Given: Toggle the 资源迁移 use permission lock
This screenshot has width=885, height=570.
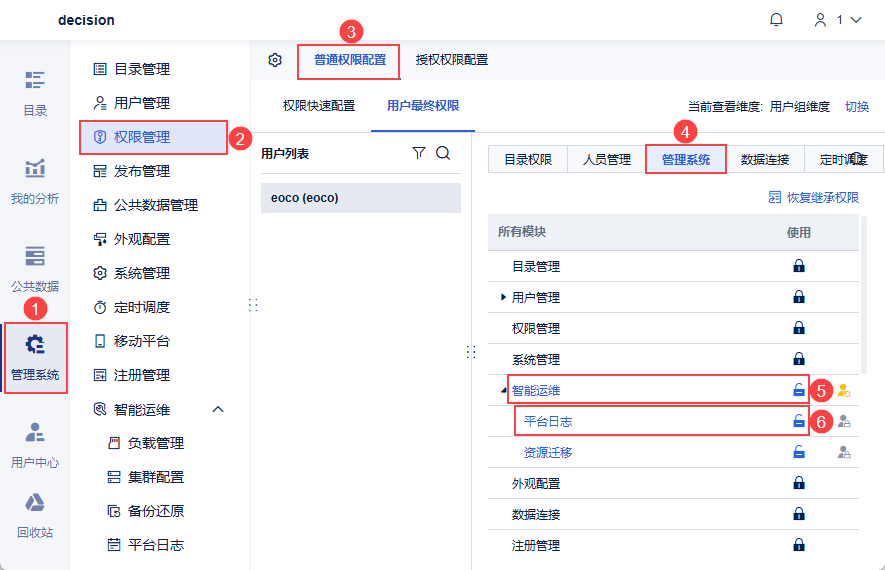Looking at the screenshot, I should pyautogui.click(x=798, y=453).
